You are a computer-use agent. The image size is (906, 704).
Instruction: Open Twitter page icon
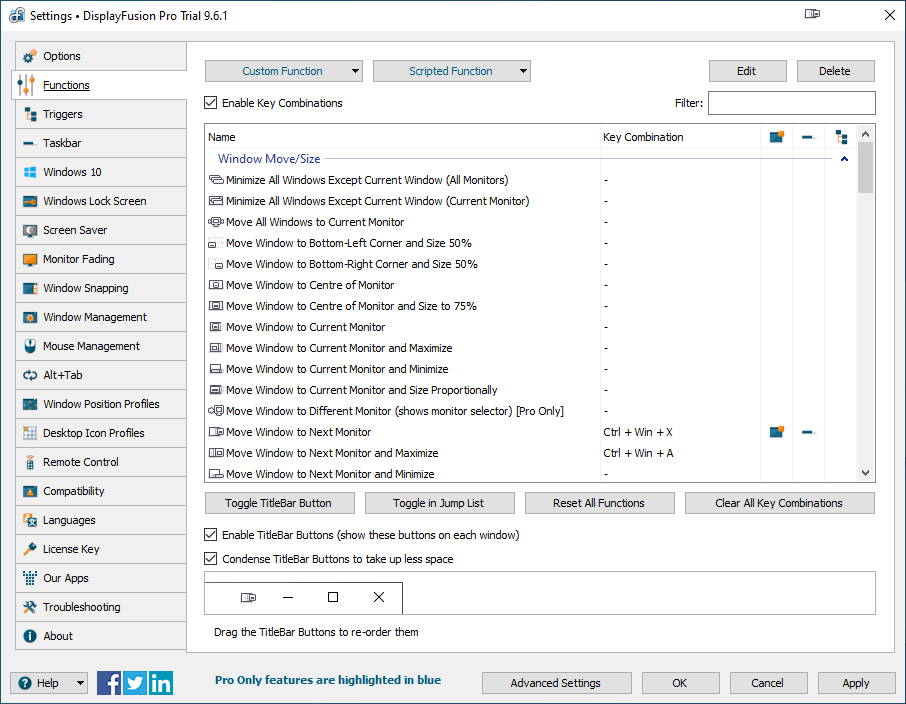pyautogui.click(x=135, y=683)
